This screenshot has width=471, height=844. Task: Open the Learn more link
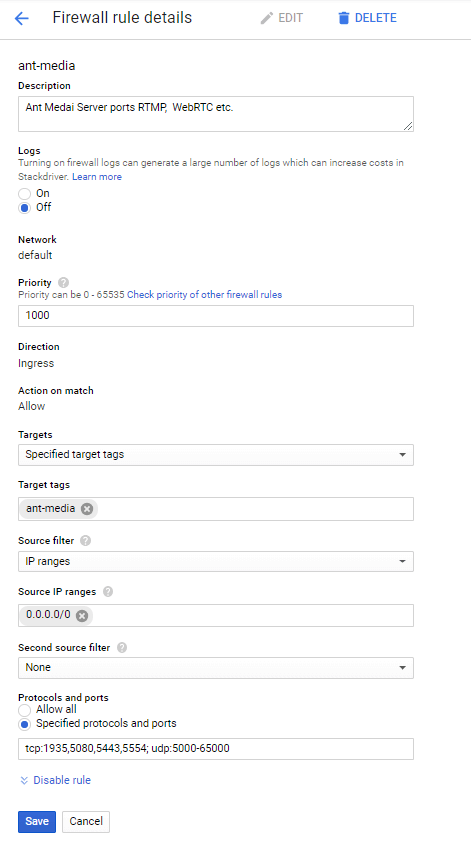97,177
